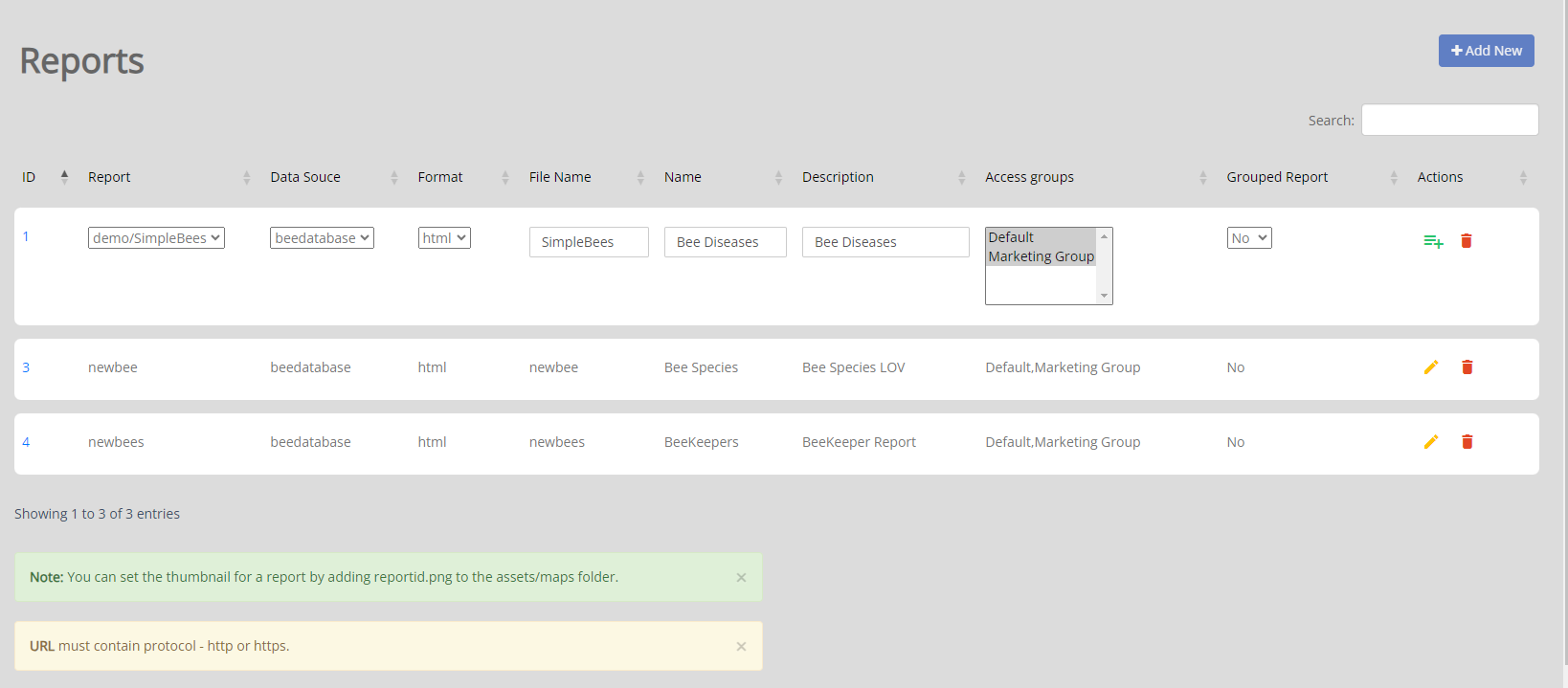Dismiss the URL protocol warning alert
This screenshot has height=688, width=1568.
click(741, 646)
